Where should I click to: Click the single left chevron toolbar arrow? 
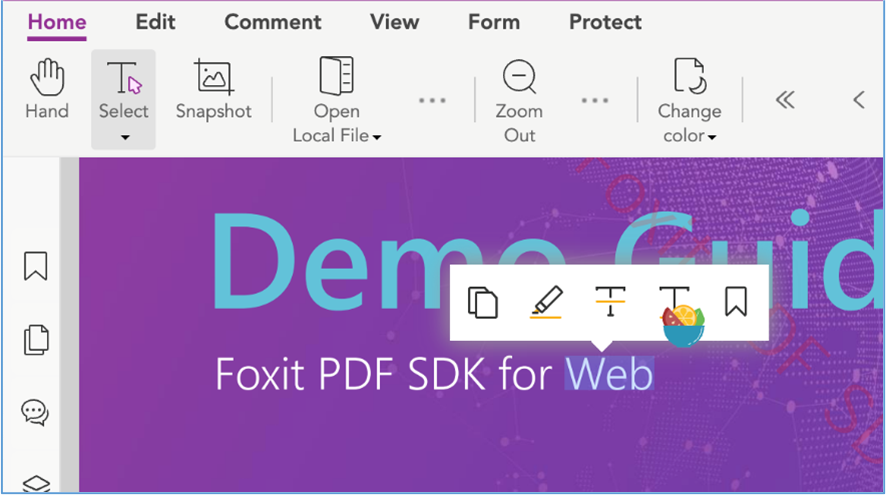pos(859,100)
